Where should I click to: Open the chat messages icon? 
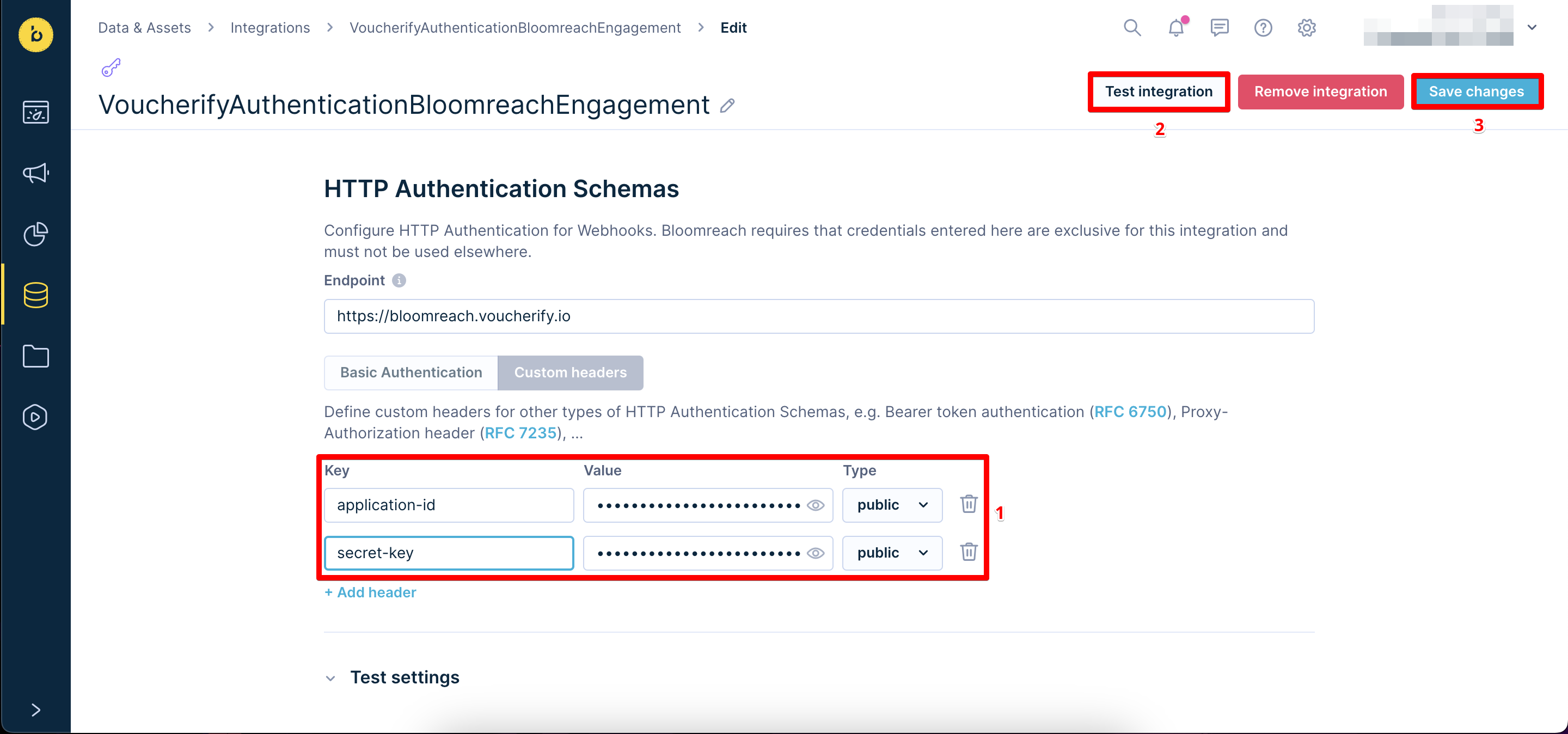[x=1219, y=27]
